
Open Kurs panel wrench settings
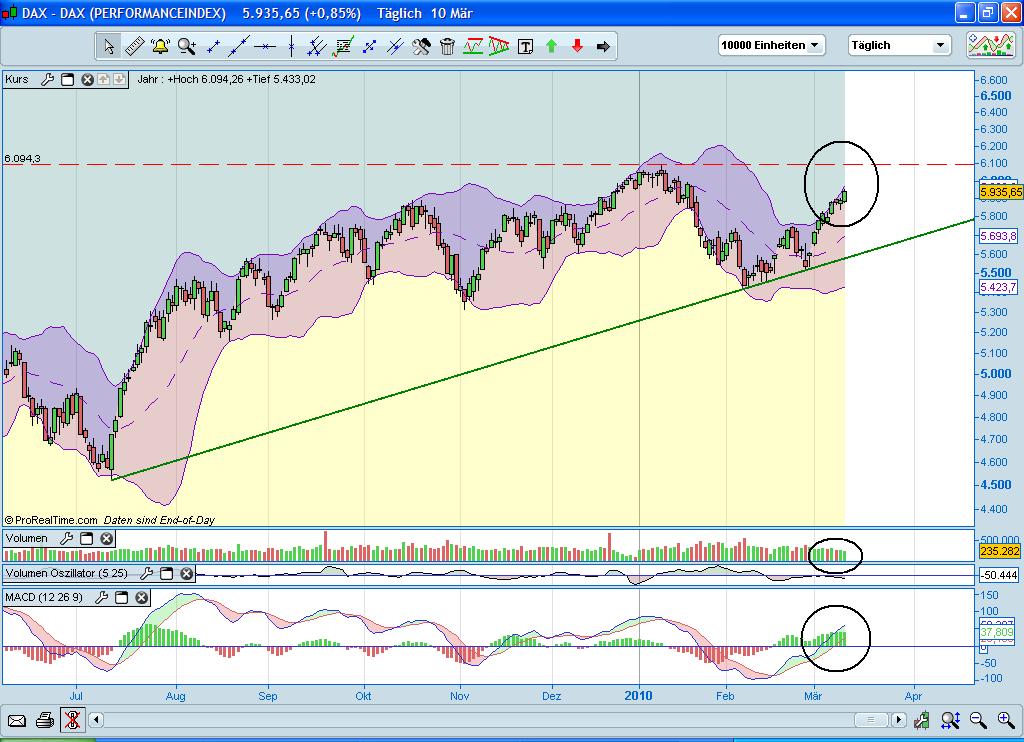[x=47, y=80]
